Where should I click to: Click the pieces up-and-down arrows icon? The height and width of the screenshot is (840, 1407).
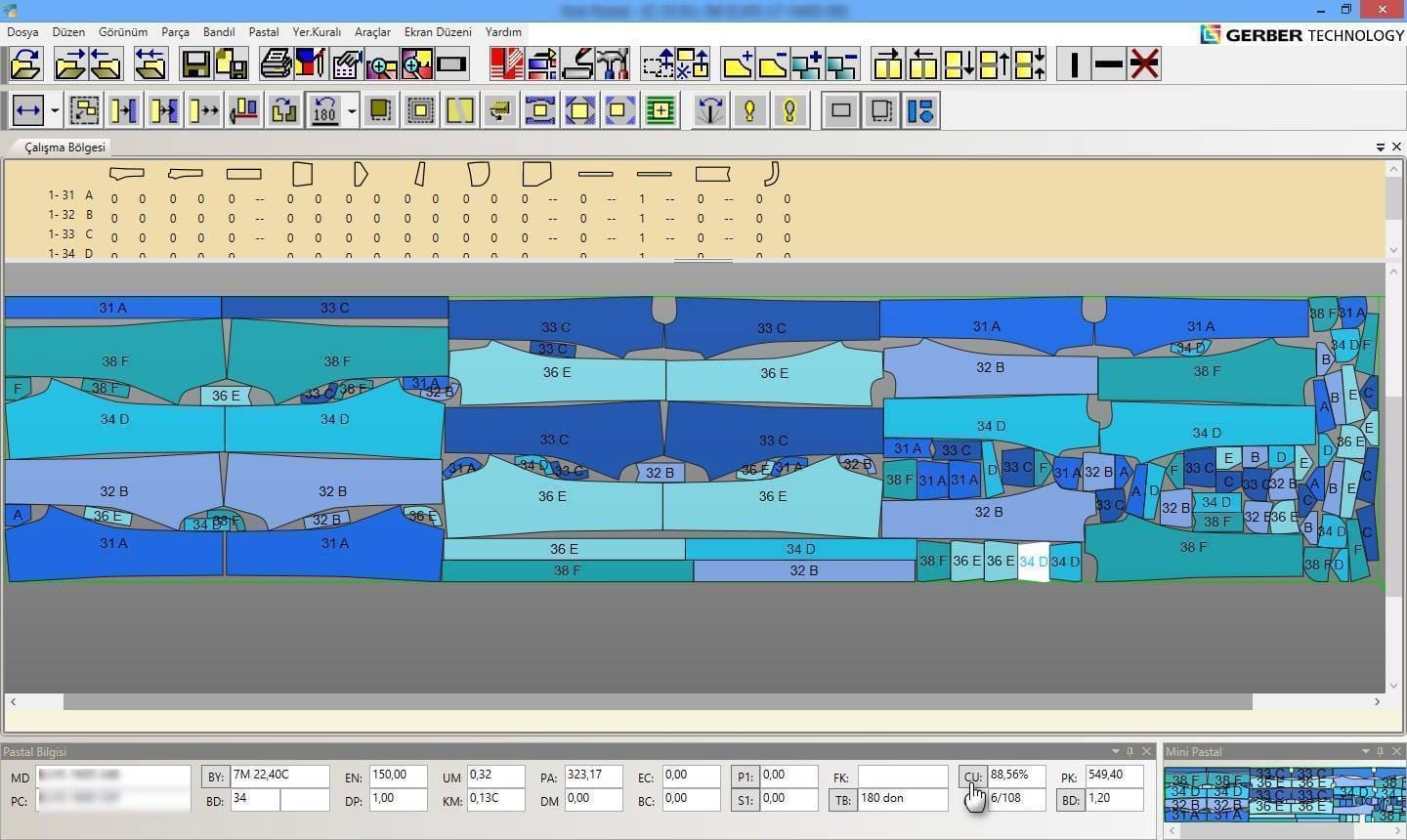point(1029,64)
